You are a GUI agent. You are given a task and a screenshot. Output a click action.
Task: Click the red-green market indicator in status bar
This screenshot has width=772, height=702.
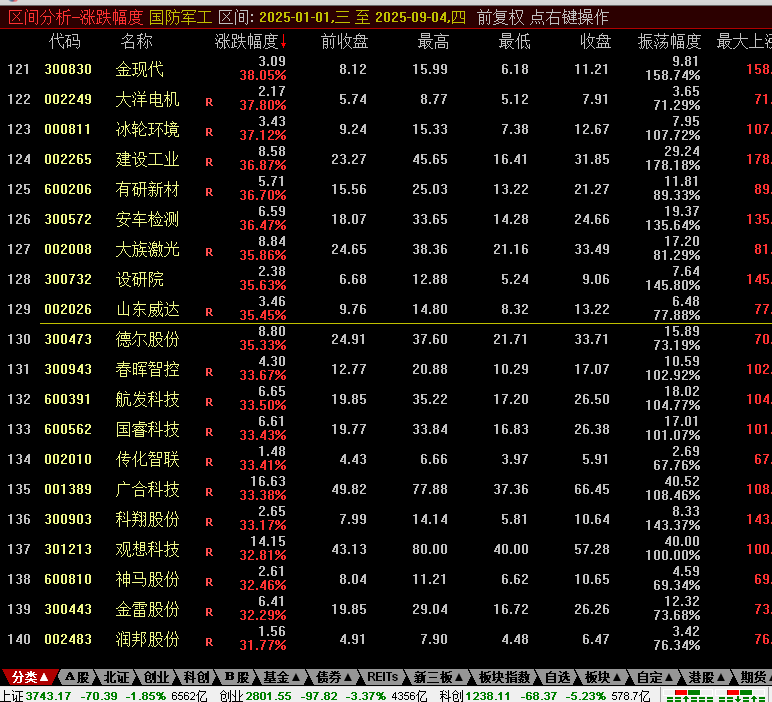(x=717, y=696)
